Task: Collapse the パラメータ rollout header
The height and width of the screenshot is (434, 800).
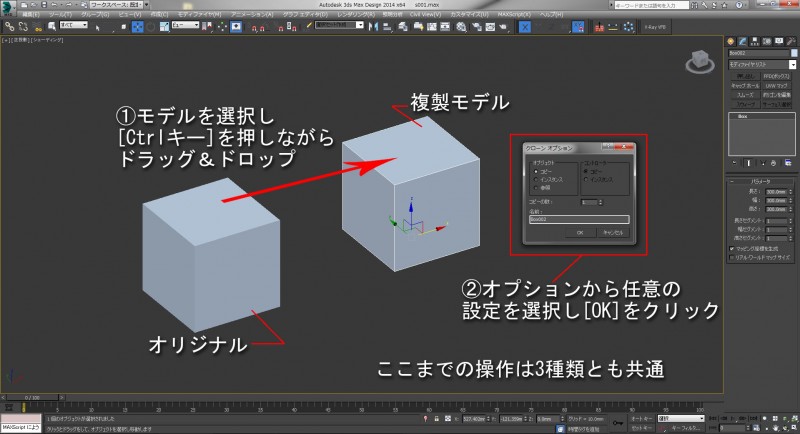Action: tap(761, 182)
